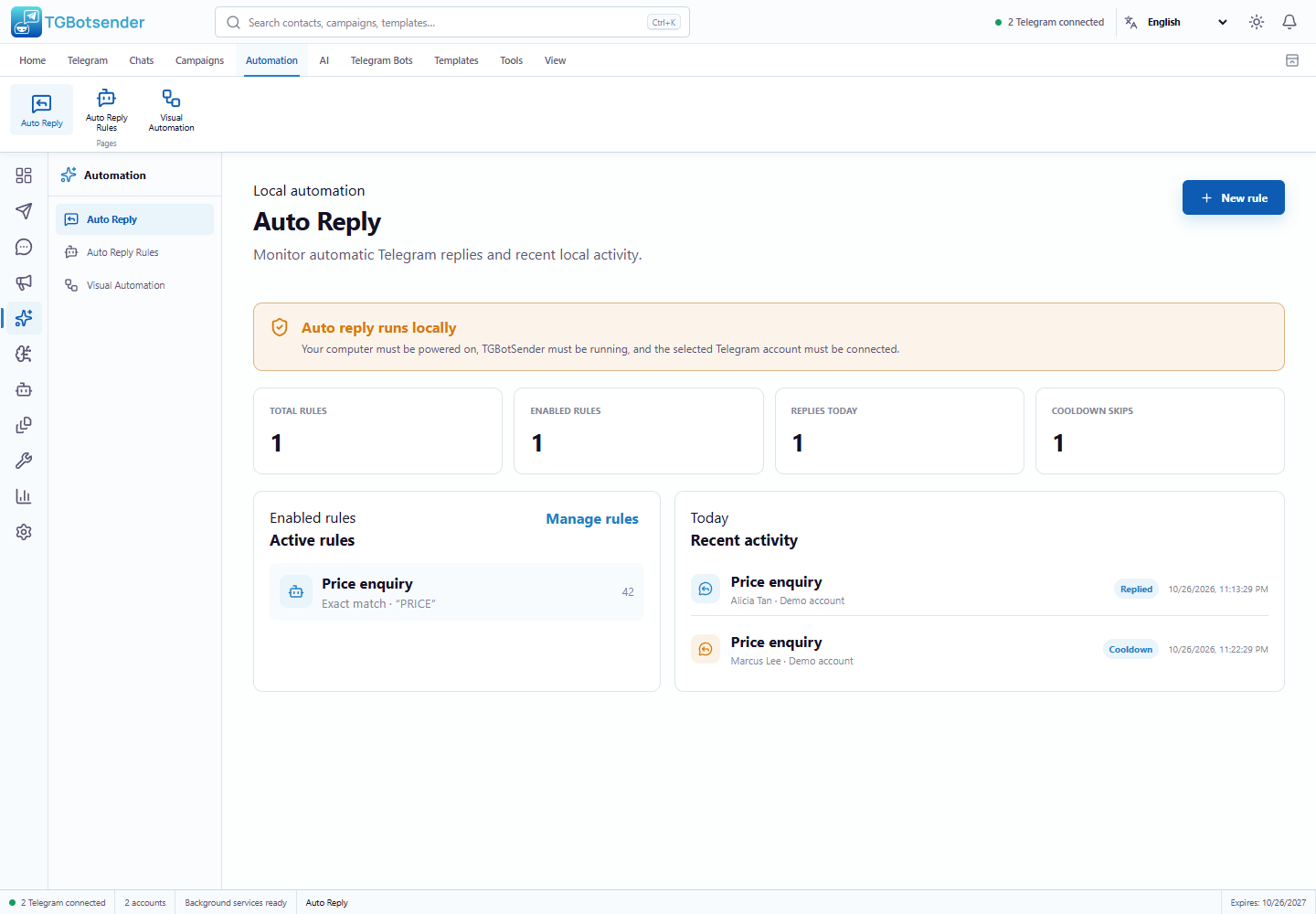This screenshot has width=1316, height=914.
Task: Click the Visual Automation ribbon button
Action: (x=171, y=110)
